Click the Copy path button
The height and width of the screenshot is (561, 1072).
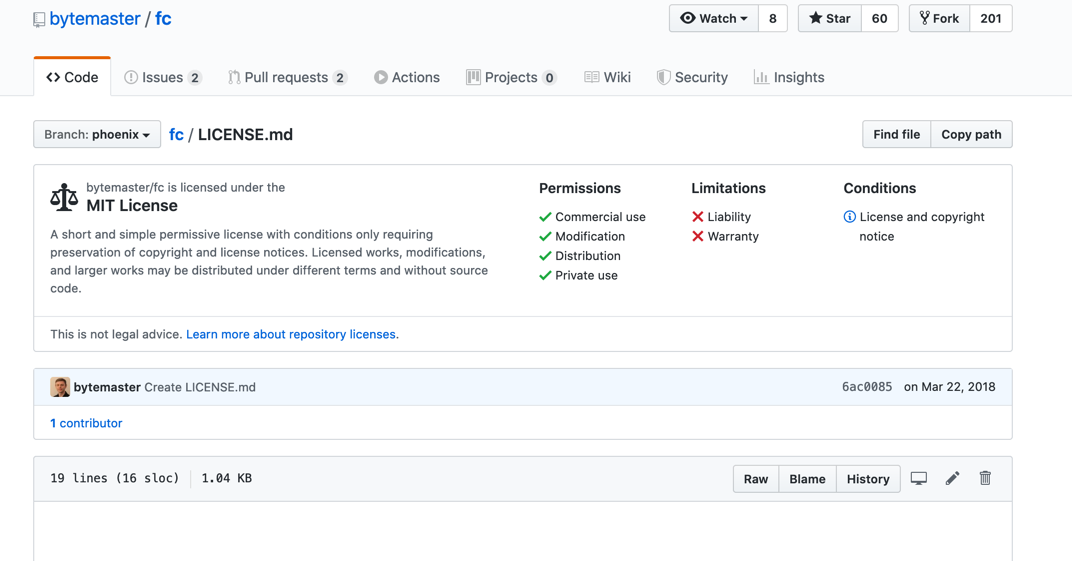pos(971,135)
